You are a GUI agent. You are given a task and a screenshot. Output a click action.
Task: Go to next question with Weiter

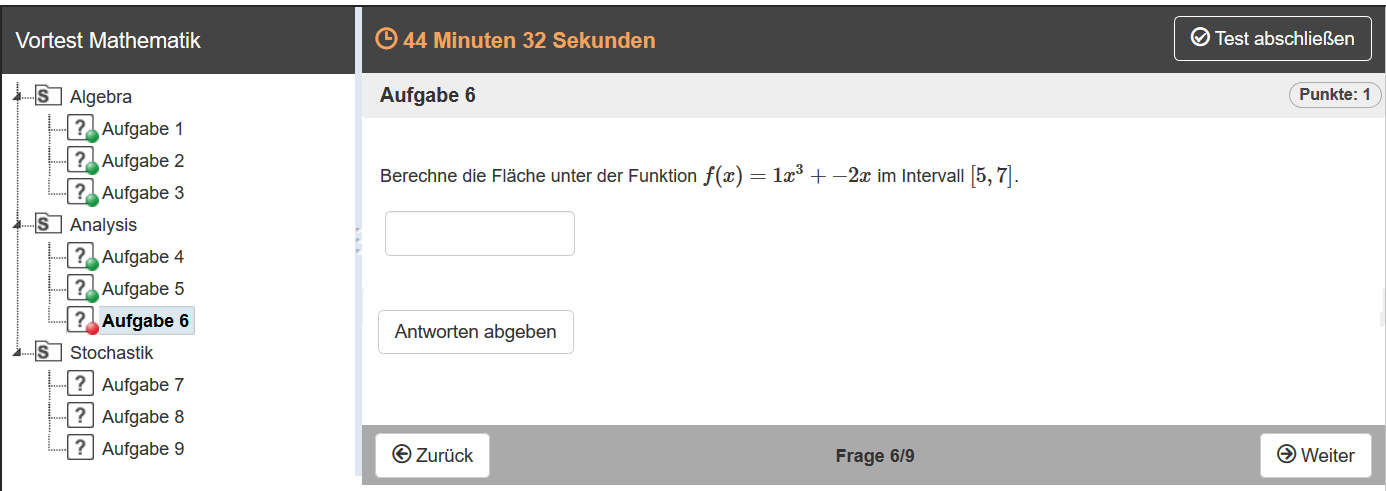coord(1315,455)
